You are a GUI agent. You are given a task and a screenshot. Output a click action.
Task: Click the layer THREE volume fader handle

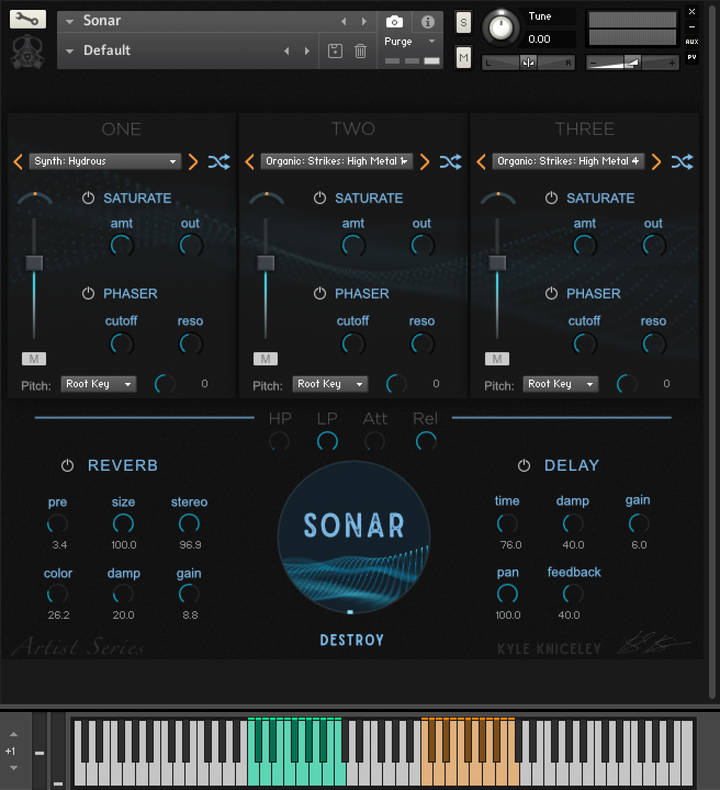[497, 262]
